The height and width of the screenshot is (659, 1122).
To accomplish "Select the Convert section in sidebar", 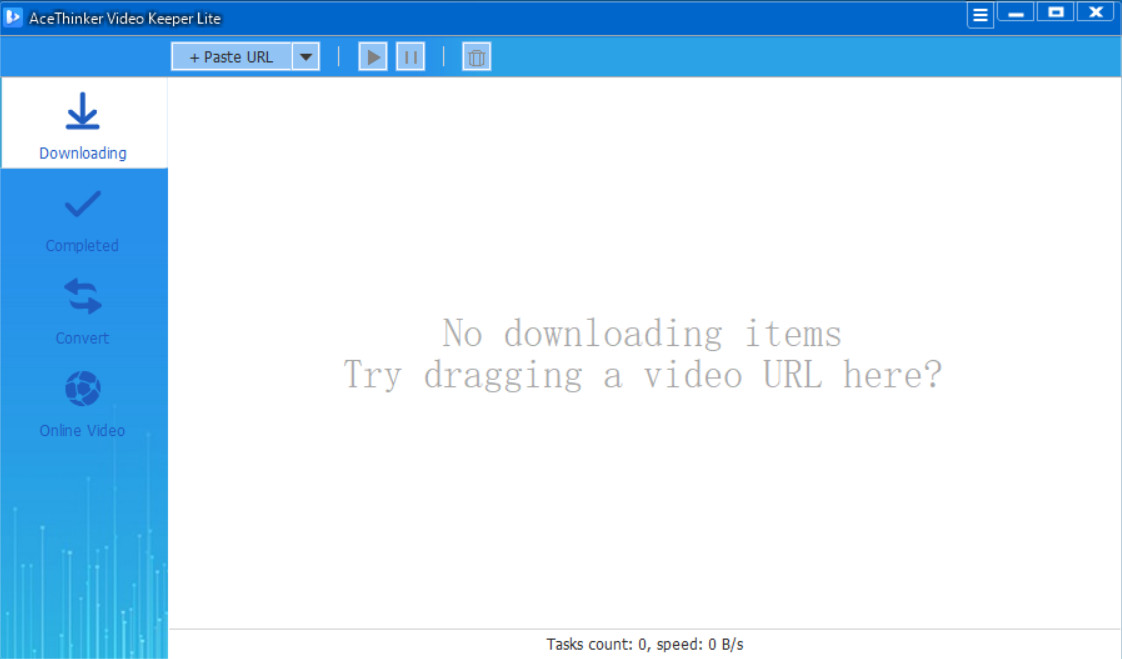I will pos(82,312).
